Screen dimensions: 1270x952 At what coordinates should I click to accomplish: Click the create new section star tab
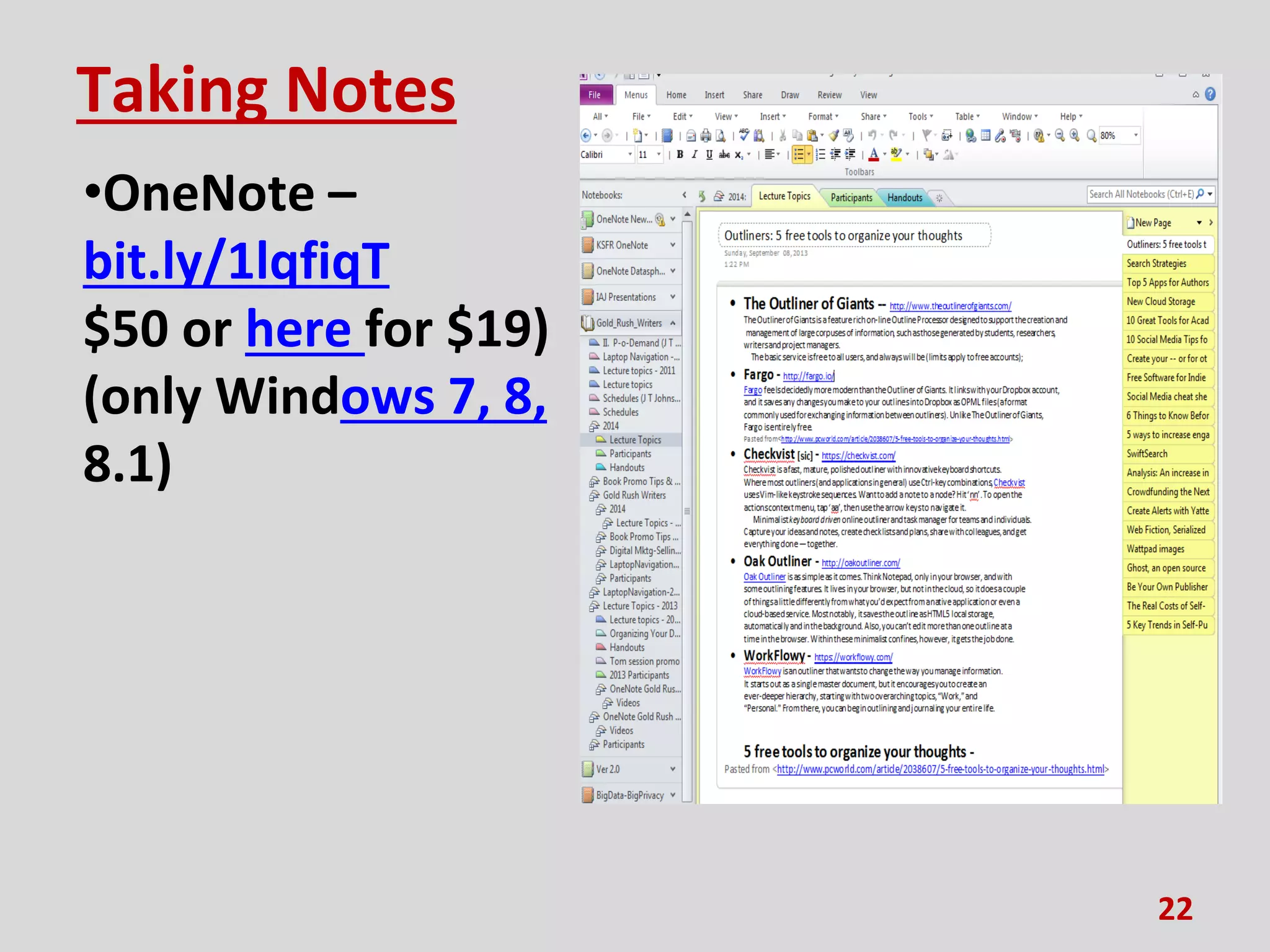(939, 198)
